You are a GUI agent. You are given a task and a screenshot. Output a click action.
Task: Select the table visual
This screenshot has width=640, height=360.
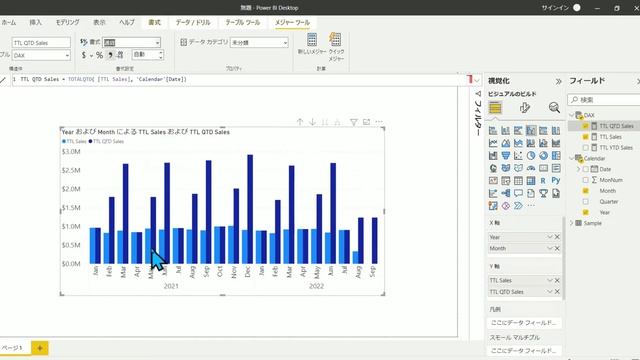click(x=518, y=181)
